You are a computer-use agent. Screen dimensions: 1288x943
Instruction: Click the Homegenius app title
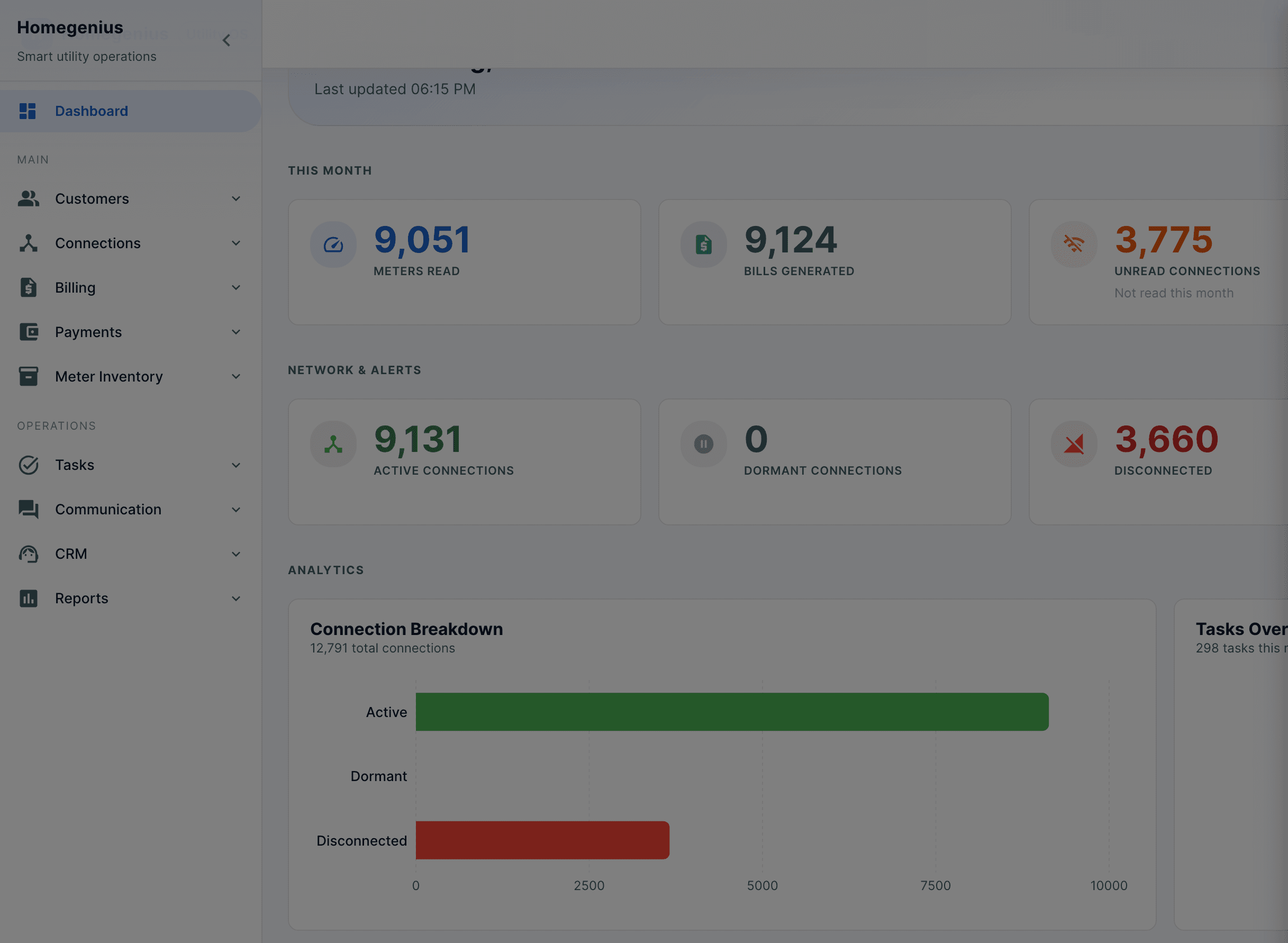click(70, 28)
